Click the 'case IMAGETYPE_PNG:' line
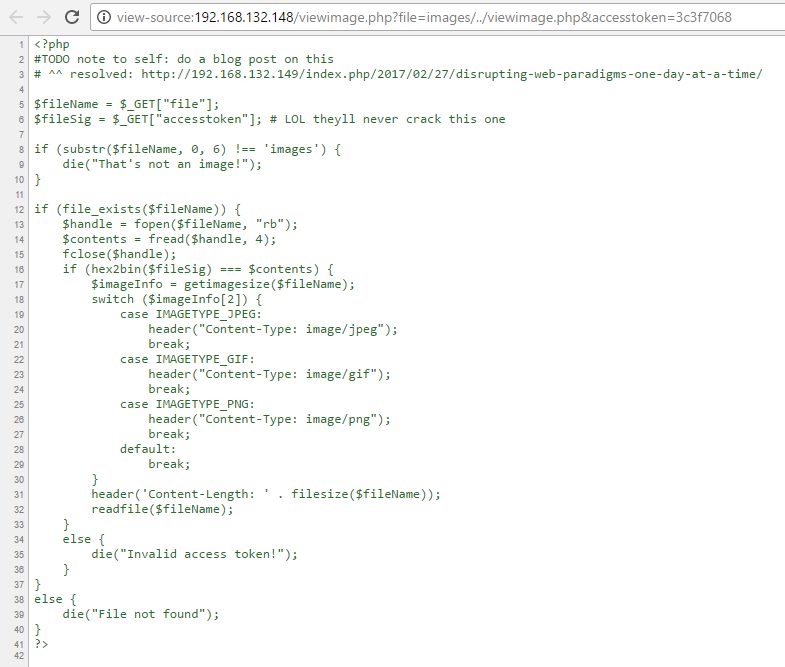The height and width of the screenshot is (667, 785). (187, 405)
